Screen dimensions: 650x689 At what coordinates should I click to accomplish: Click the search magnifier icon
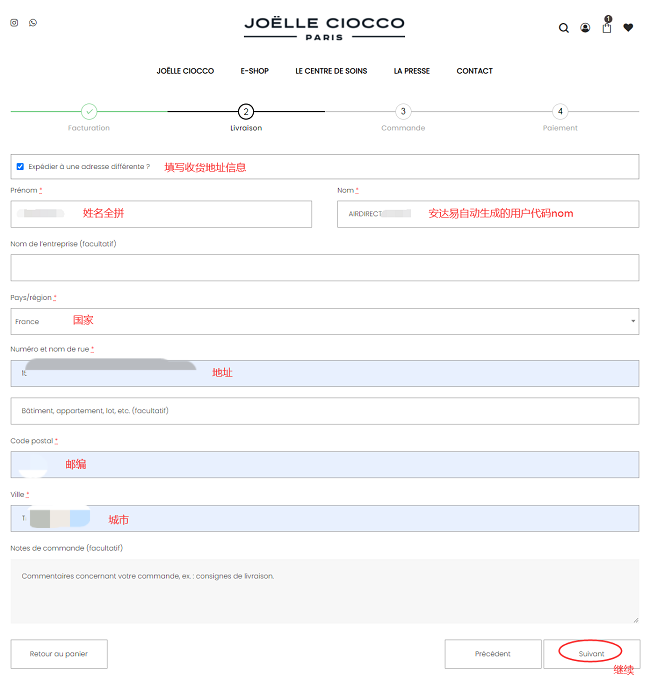563,28
